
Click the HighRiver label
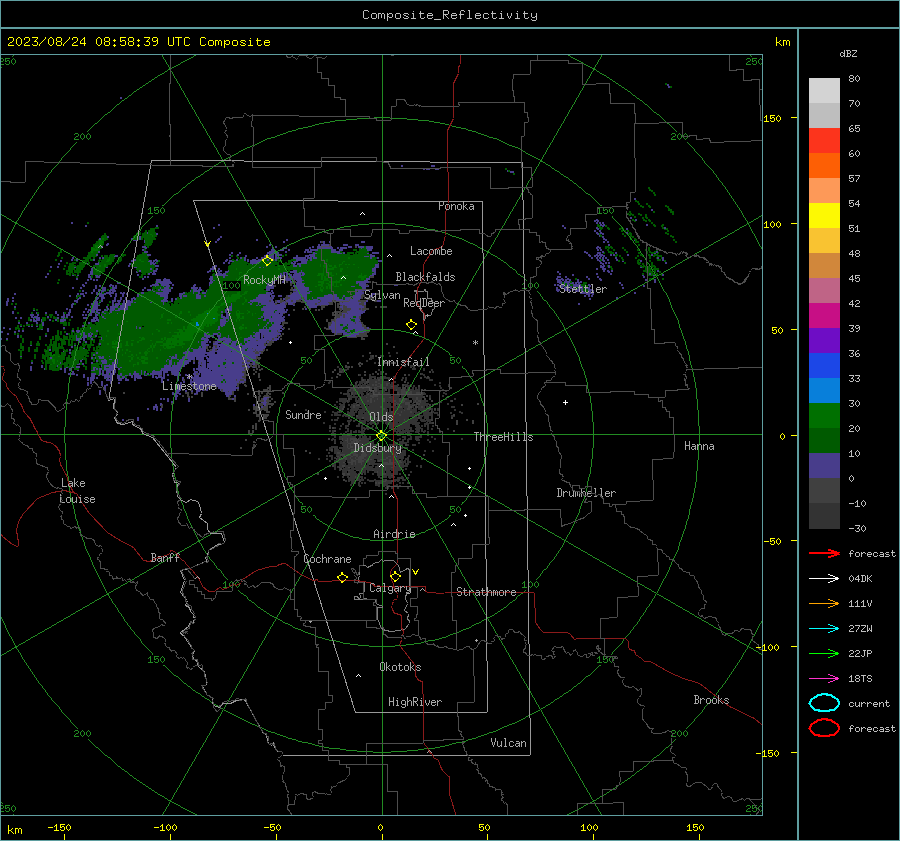pos(415,702)
